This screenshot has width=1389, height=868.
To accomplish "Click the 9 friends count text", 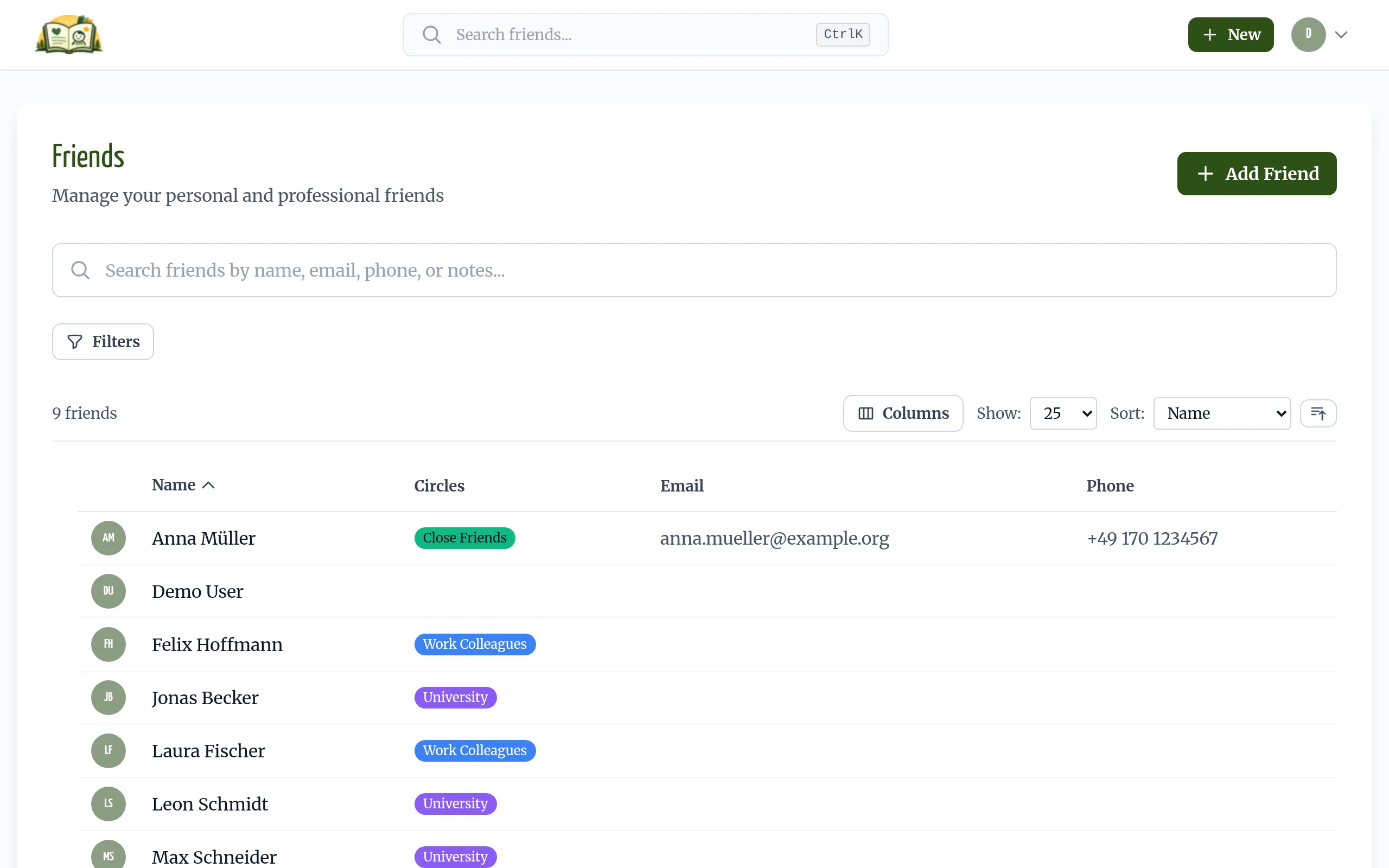I will (x=85, y=413).
